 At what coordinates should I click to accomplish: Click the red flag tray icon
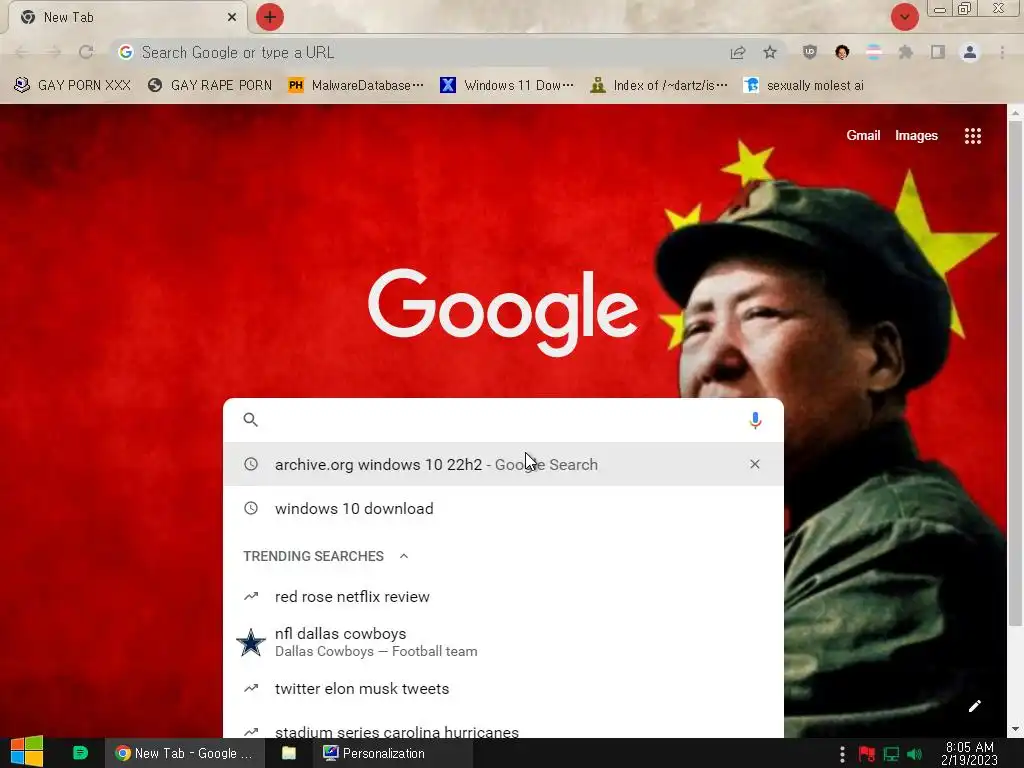pyautogui.click(x=867, y=754)
